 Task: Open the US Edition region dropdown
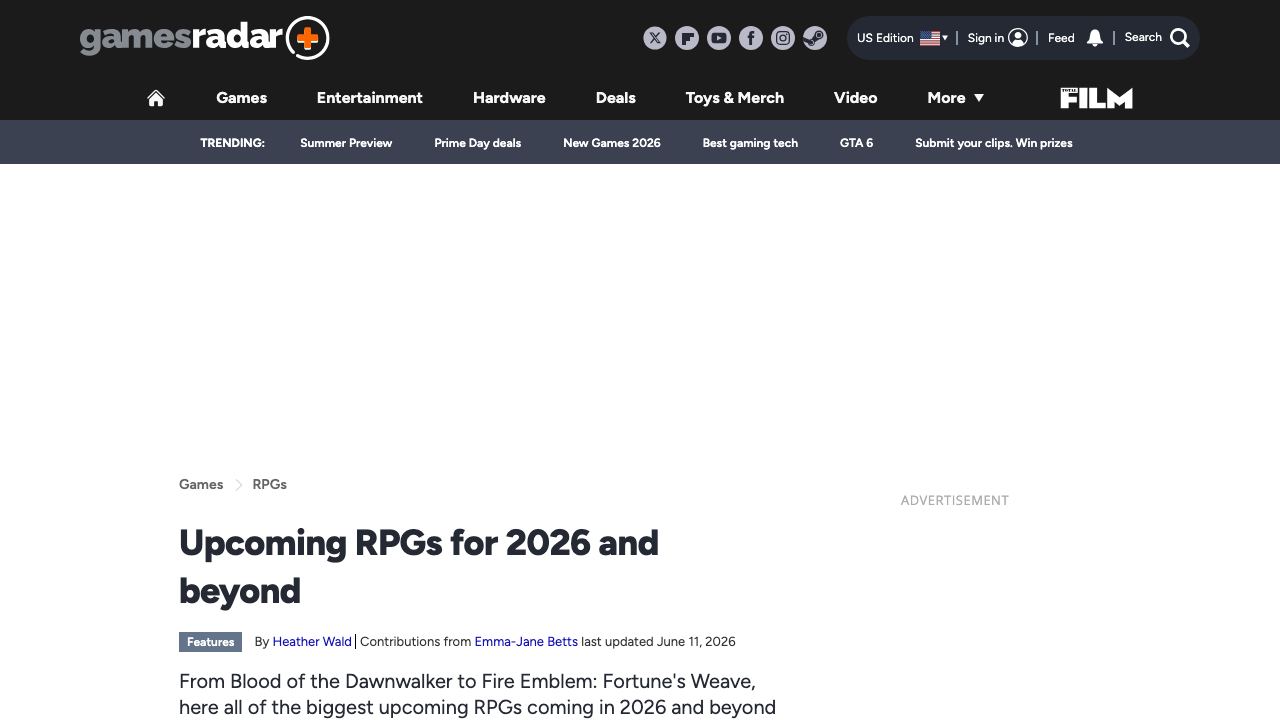coord(902,38)
